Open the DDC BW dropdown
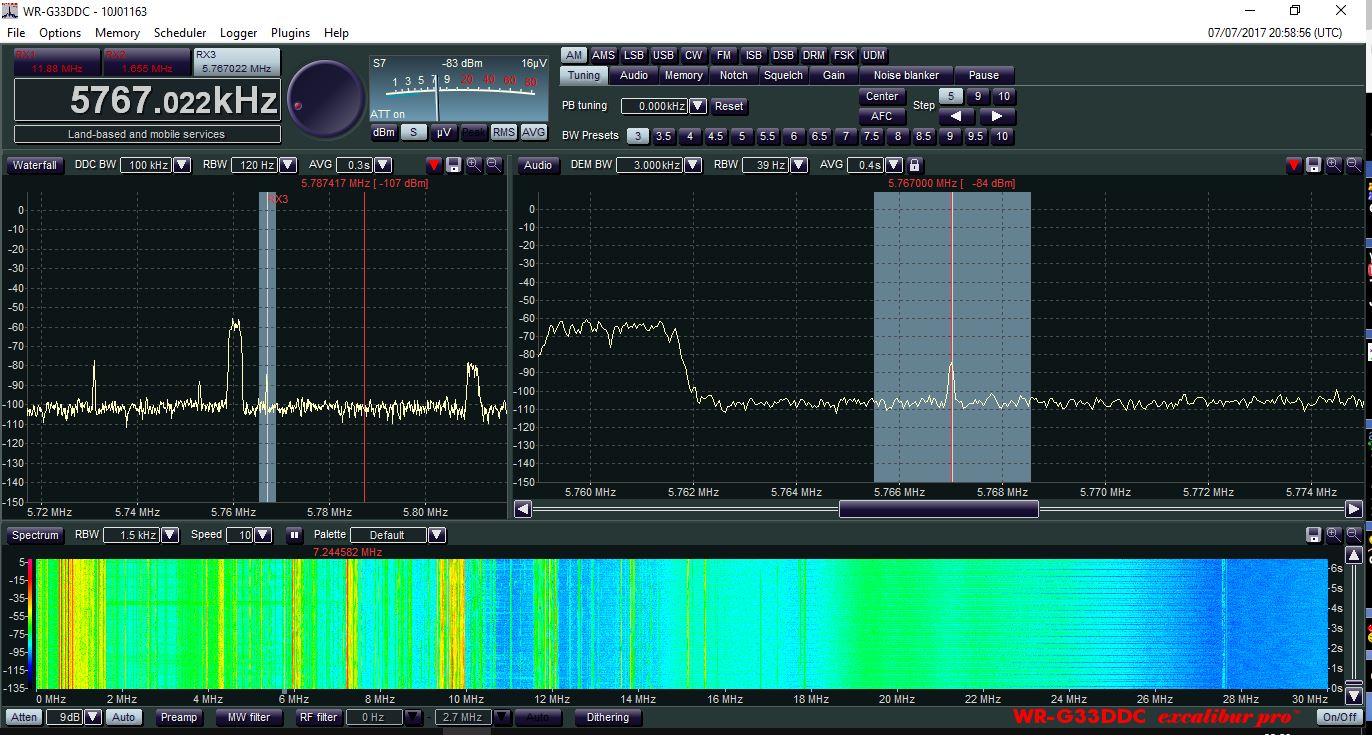Image resolution: width=1372 pixels, height=735 pixels. (x=180, y=165)
